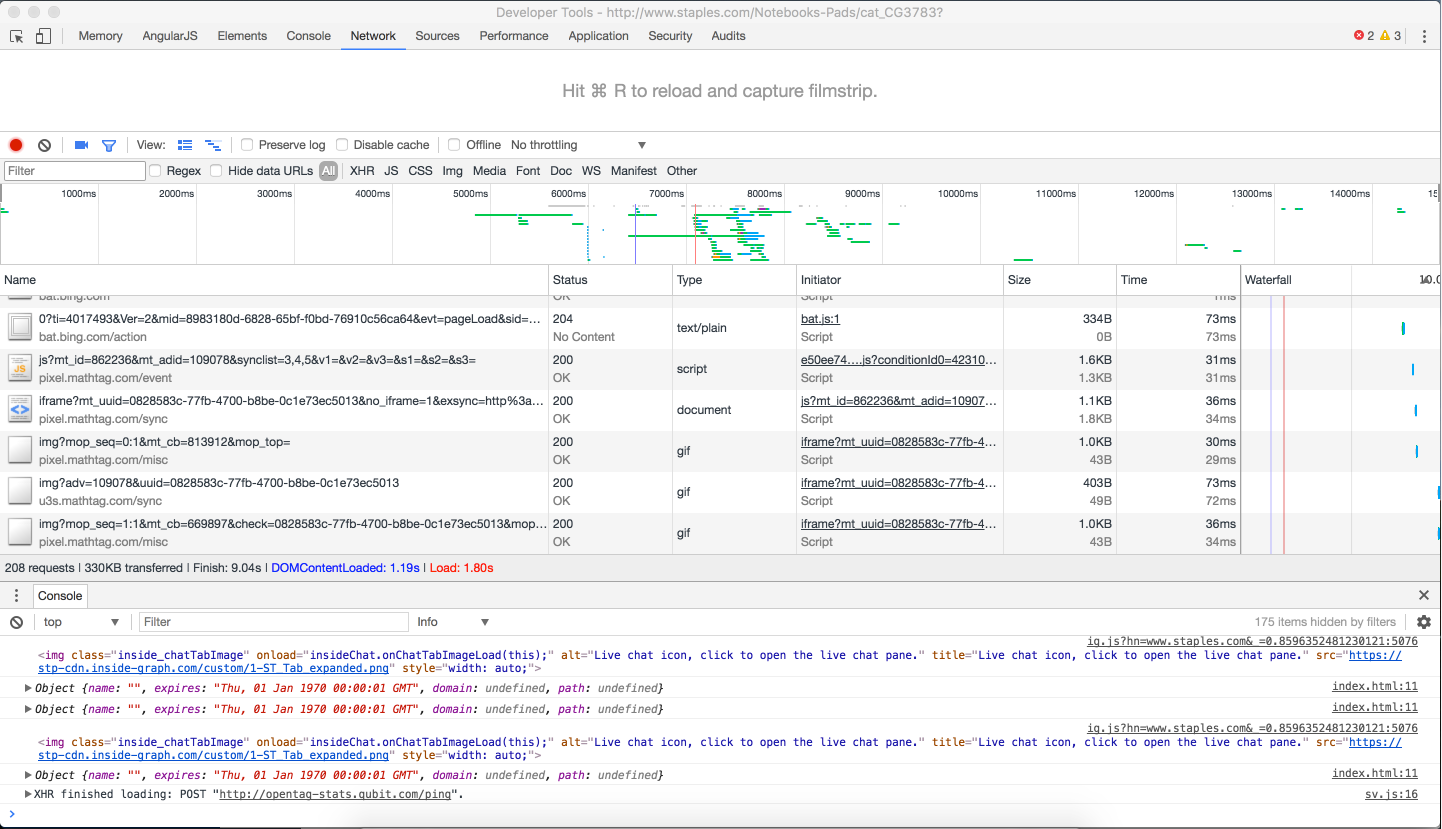Enable the Preserve log checkbox

(248, 145)
